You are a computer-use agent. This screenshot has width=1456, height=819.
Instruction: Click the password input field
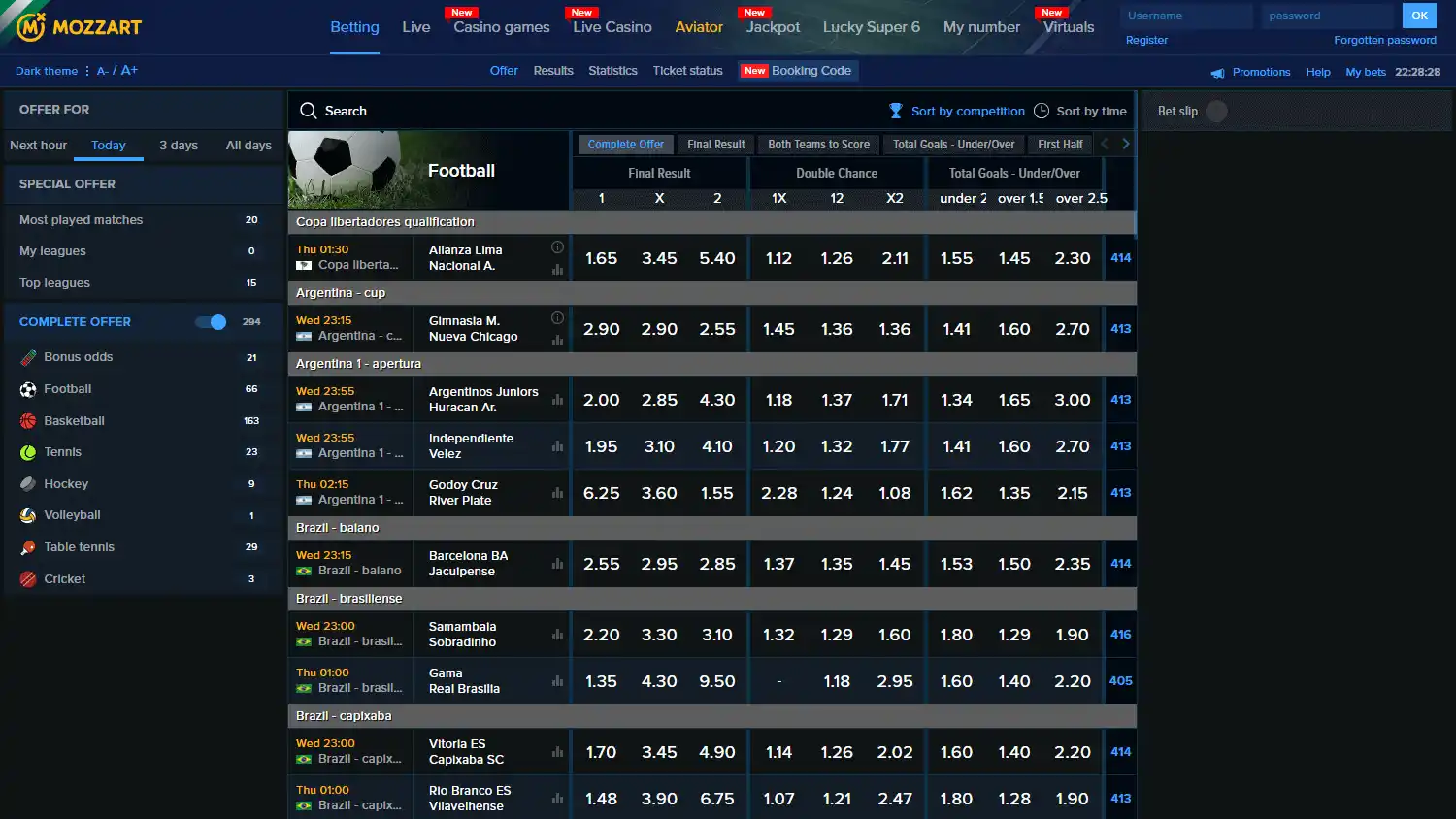pos(1327,16)
